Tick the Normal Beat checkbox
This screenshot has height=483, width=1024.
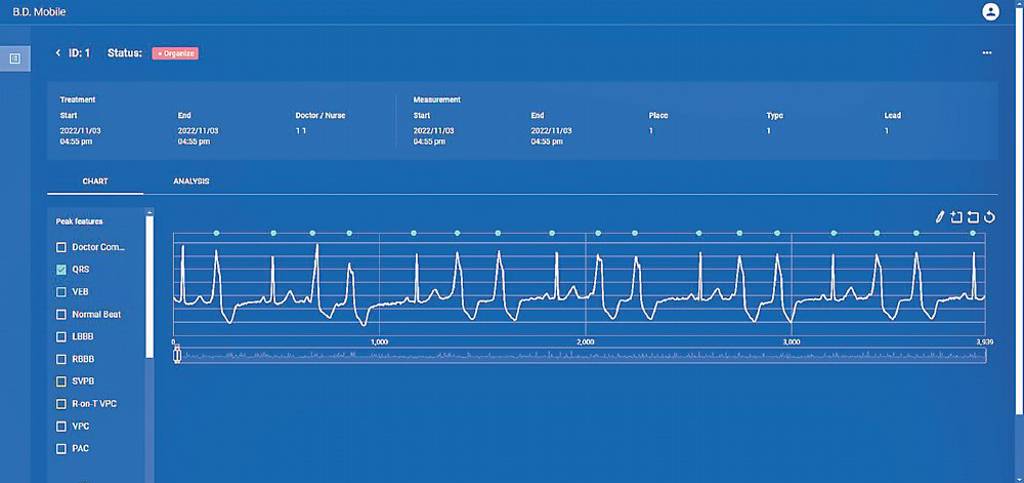click(x=61, y=315)
